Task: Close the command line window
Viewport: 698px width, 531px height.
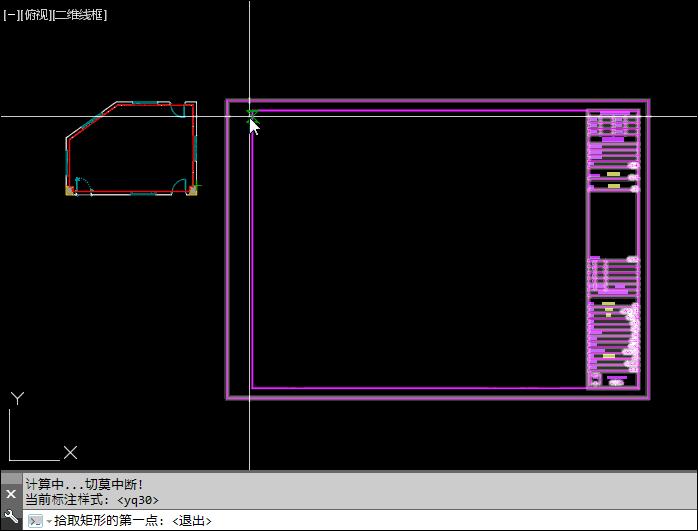Action: [x=11, y=494]
